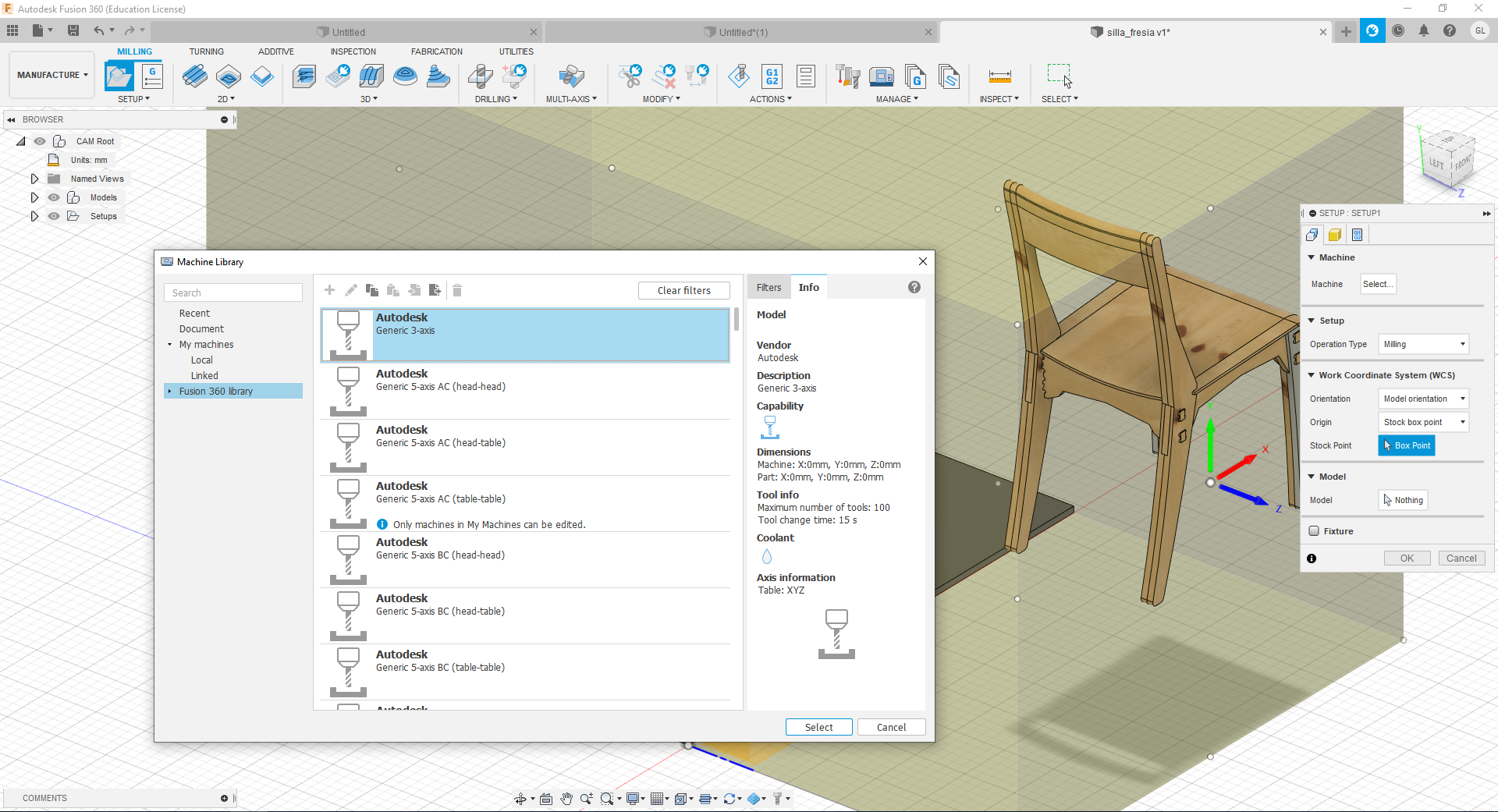Open the notifications bell icon
This screenshot has height=812, width=1498.
point(1424,31)
